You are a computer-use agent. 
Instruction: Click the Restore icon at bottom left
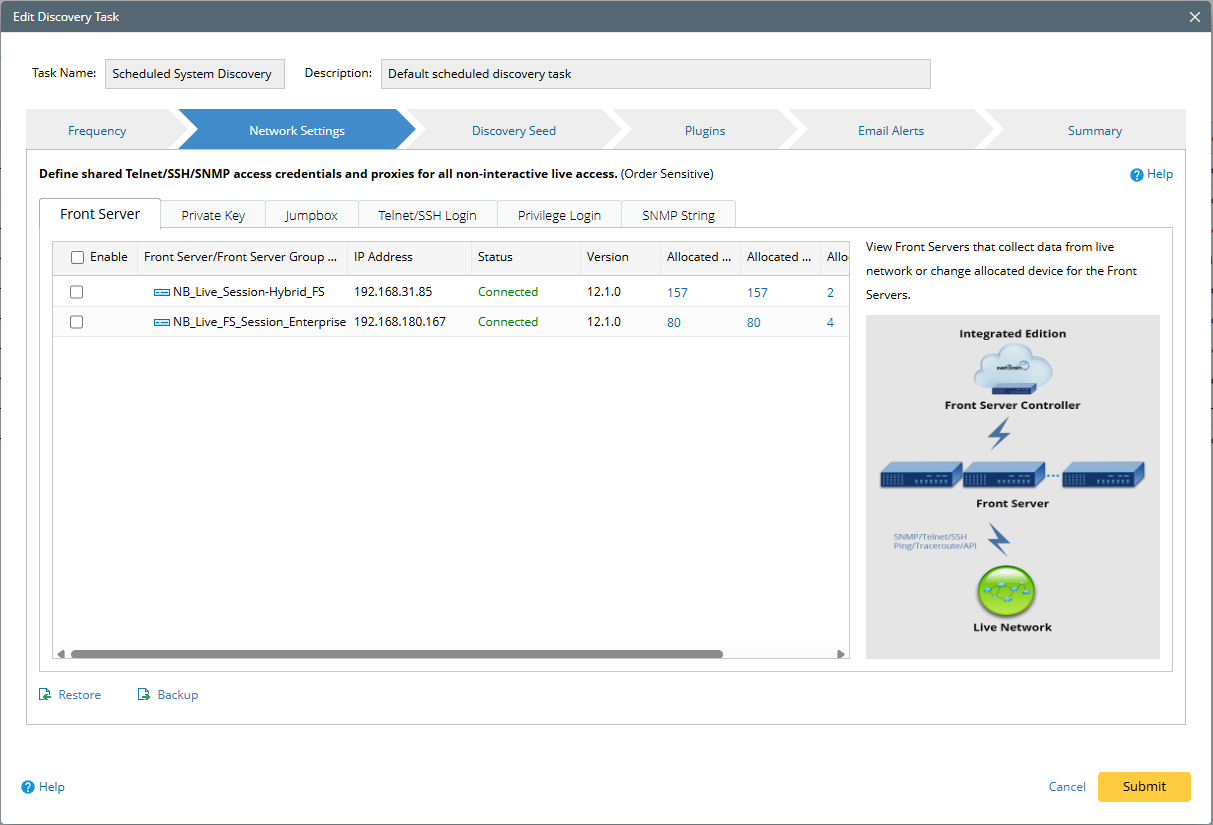45,695
